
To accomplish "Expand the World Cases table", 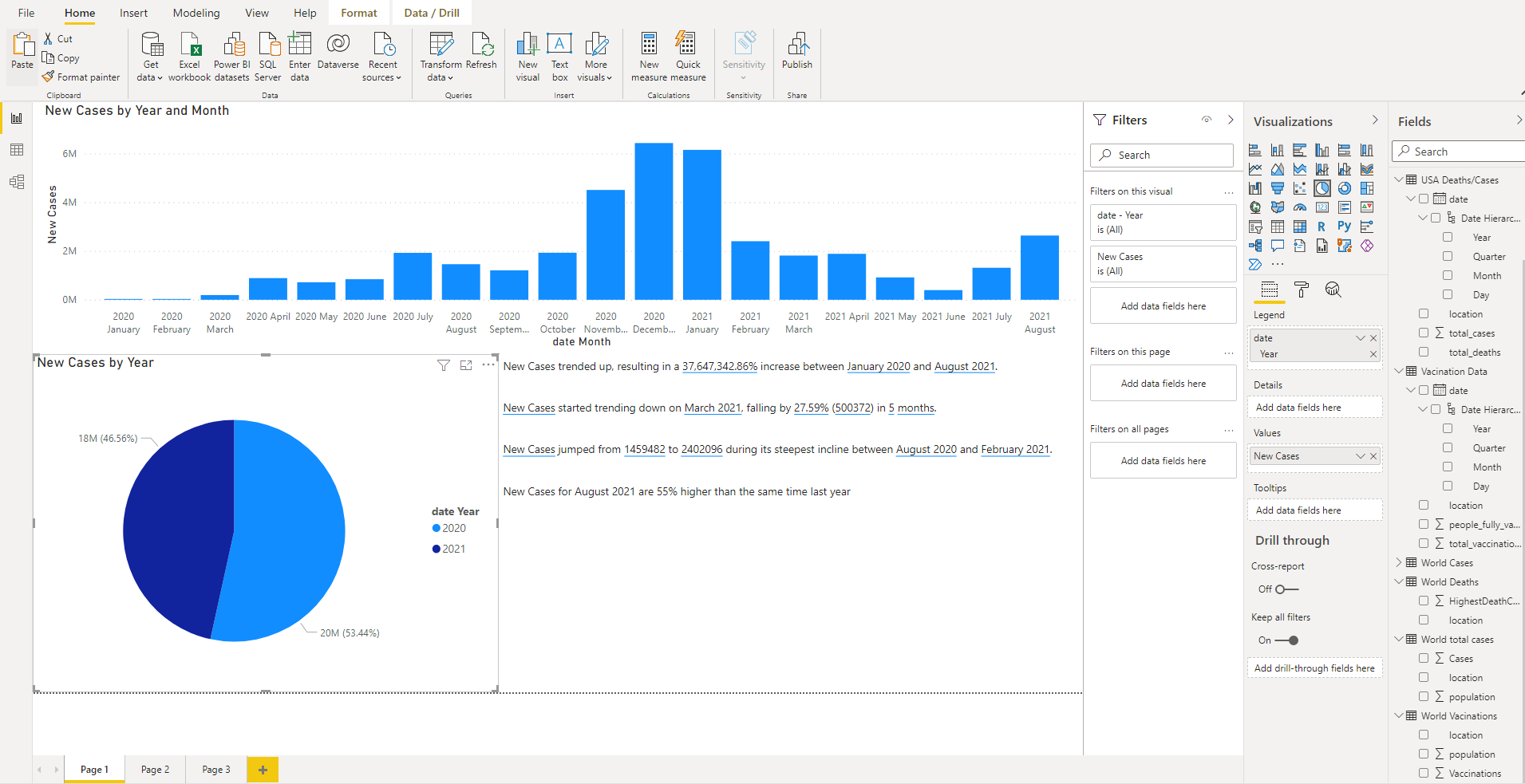I will 1401,562.
